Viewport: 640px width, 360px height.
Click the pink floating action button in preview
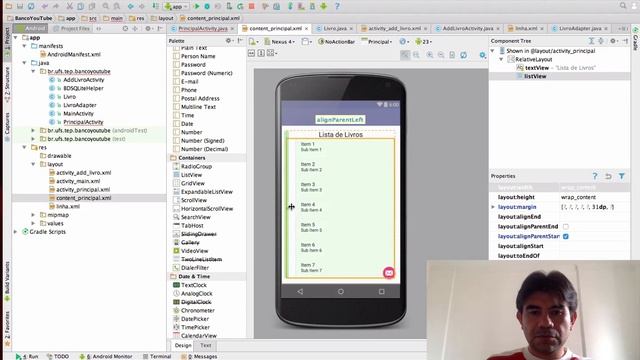pyautogui.click(x=389, y=273)
